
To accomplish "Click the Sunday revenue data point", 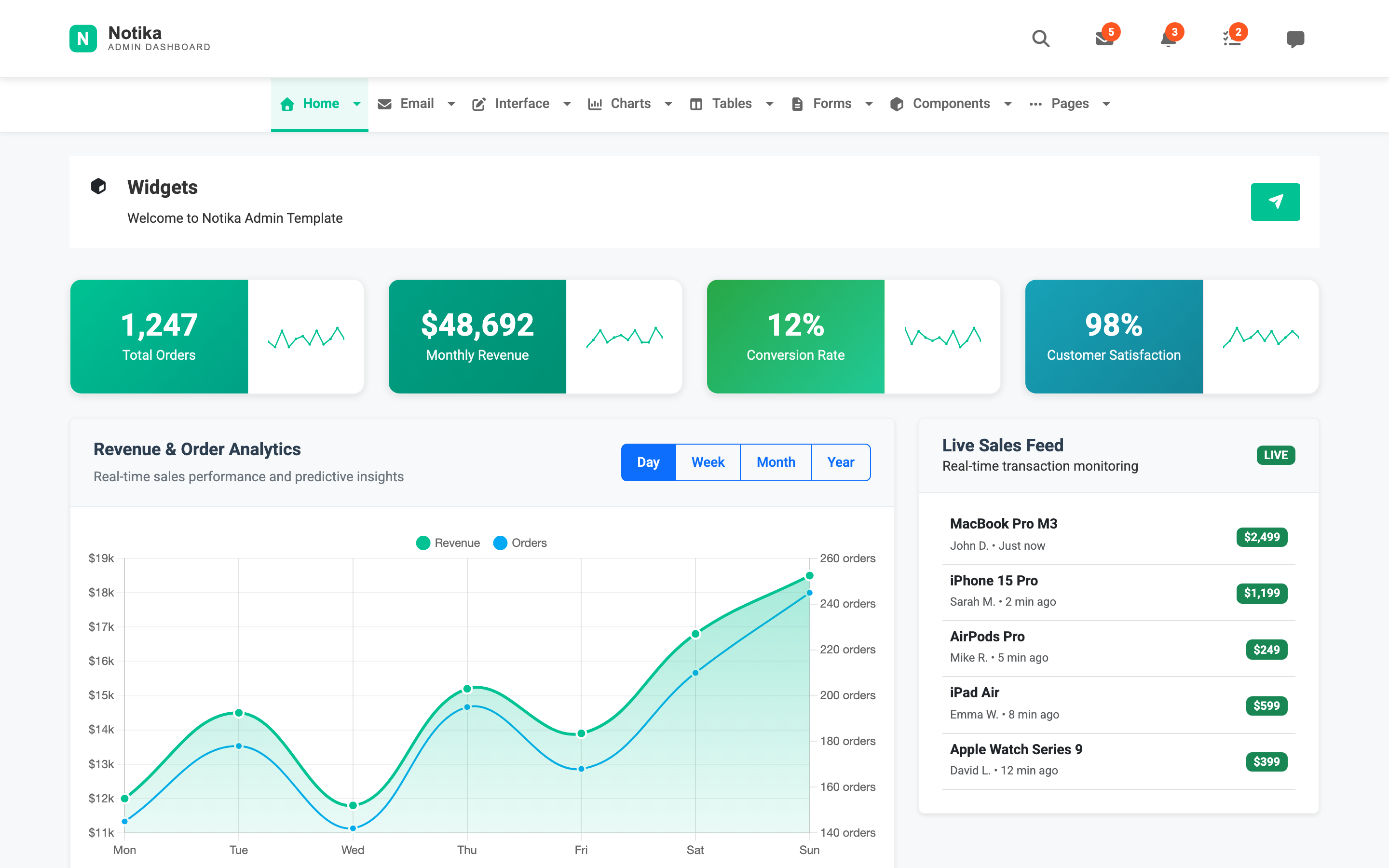I will tap(809, 576).
